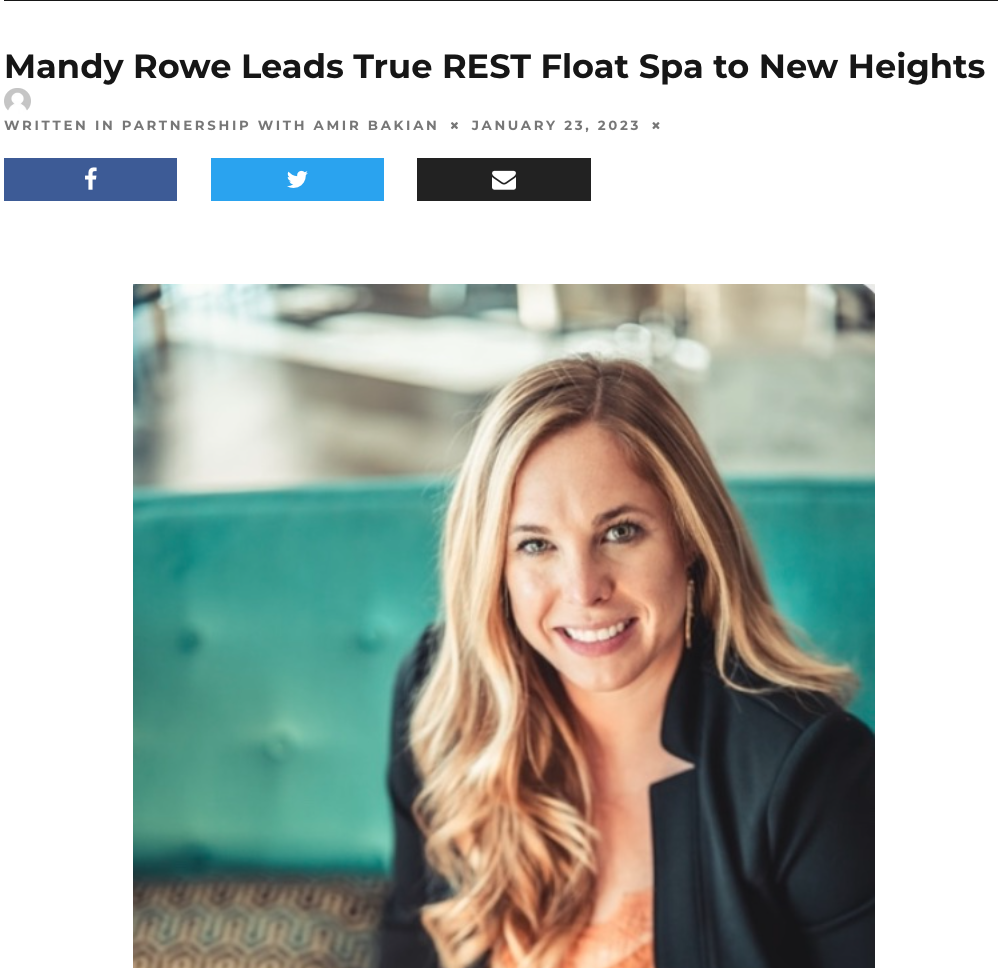Screen dimensions: 998x968
Task: Open the gray author avatar icon
Action: click(x=17, y=101)
